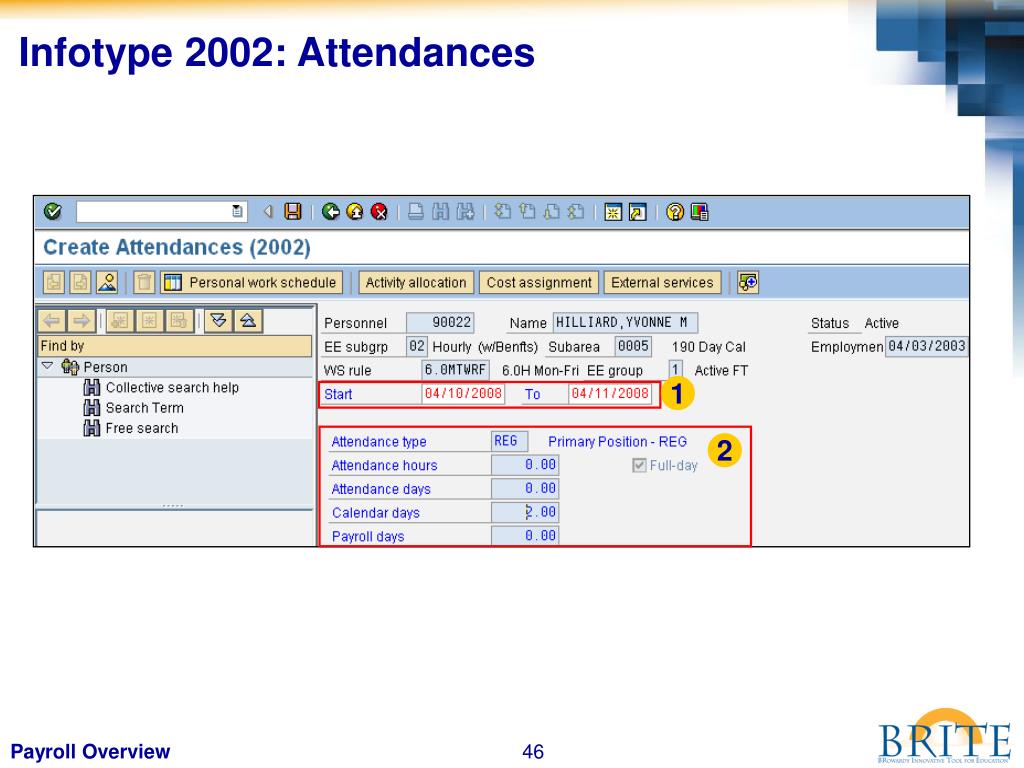Click the Cost assignment button
Screen dimensions: 1024x768
click(x=539, y=283)
